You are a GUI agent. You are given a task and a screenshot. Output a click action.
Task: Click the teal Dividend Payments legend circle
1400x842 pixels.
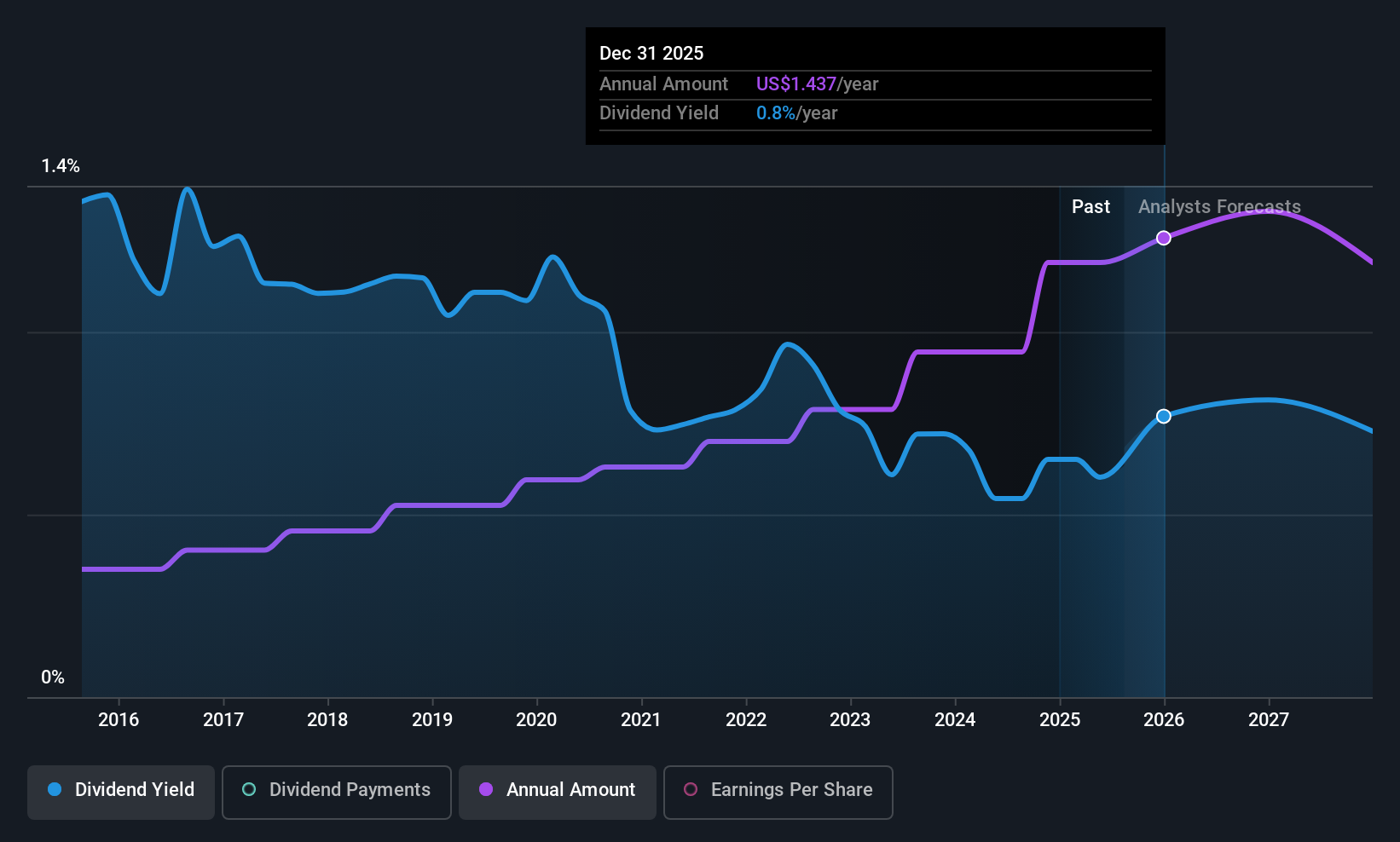click(249, 789)
